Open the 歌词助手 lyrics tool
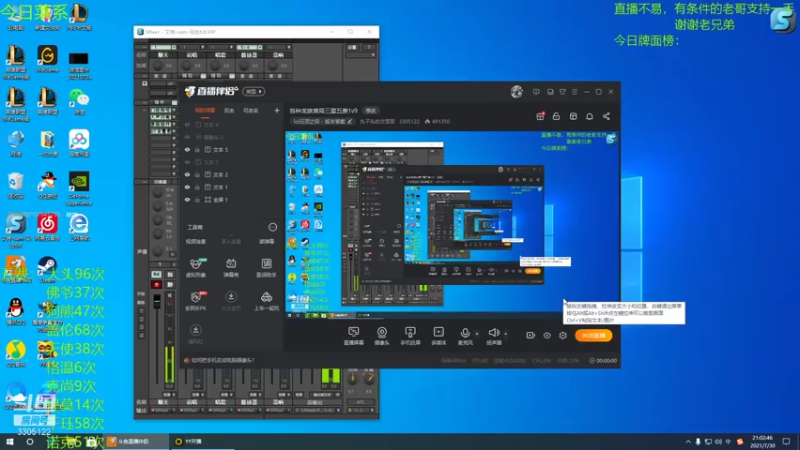 [266, 267]
